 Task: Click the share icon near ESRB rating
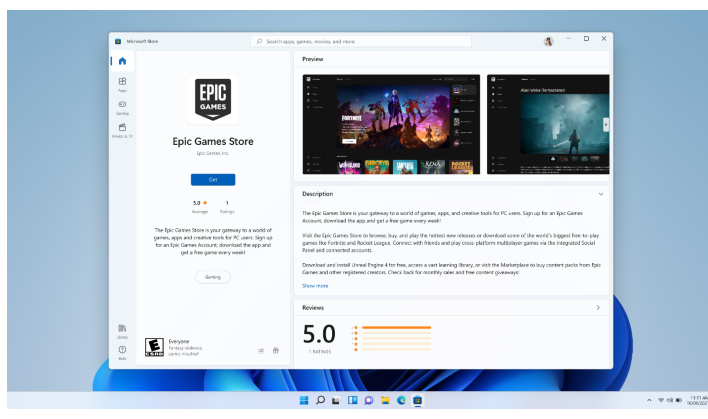[261, 351]
